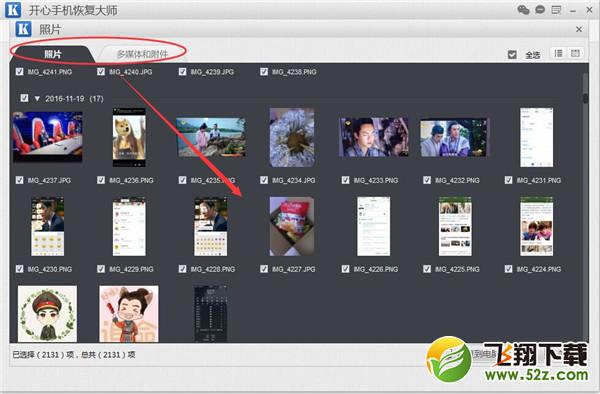The image size is (600, 394).
Task: Uncheck the IMG_4240.JPG checkbox
Action: coord(101,72)
